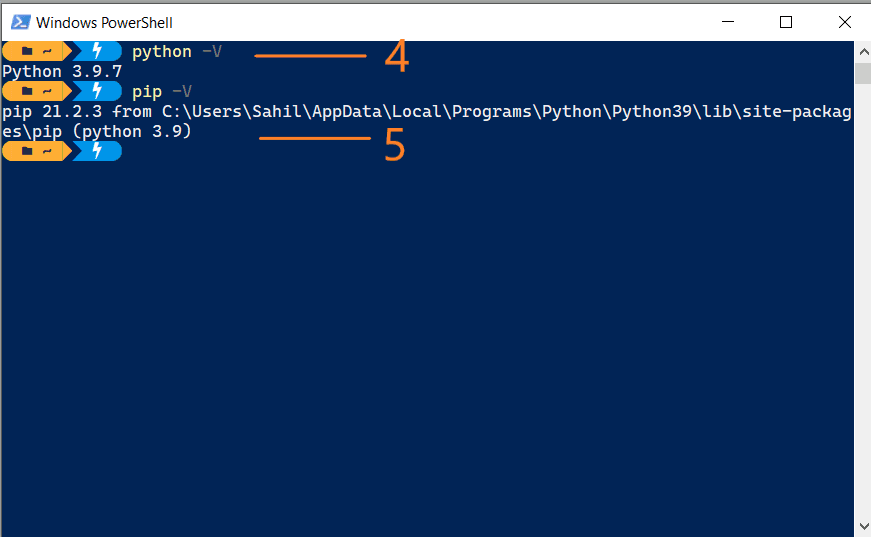Click the folder icon on the last empty prompt
Image resolution: width=871 pixels, height=537 pixels.
pos(27,151)
